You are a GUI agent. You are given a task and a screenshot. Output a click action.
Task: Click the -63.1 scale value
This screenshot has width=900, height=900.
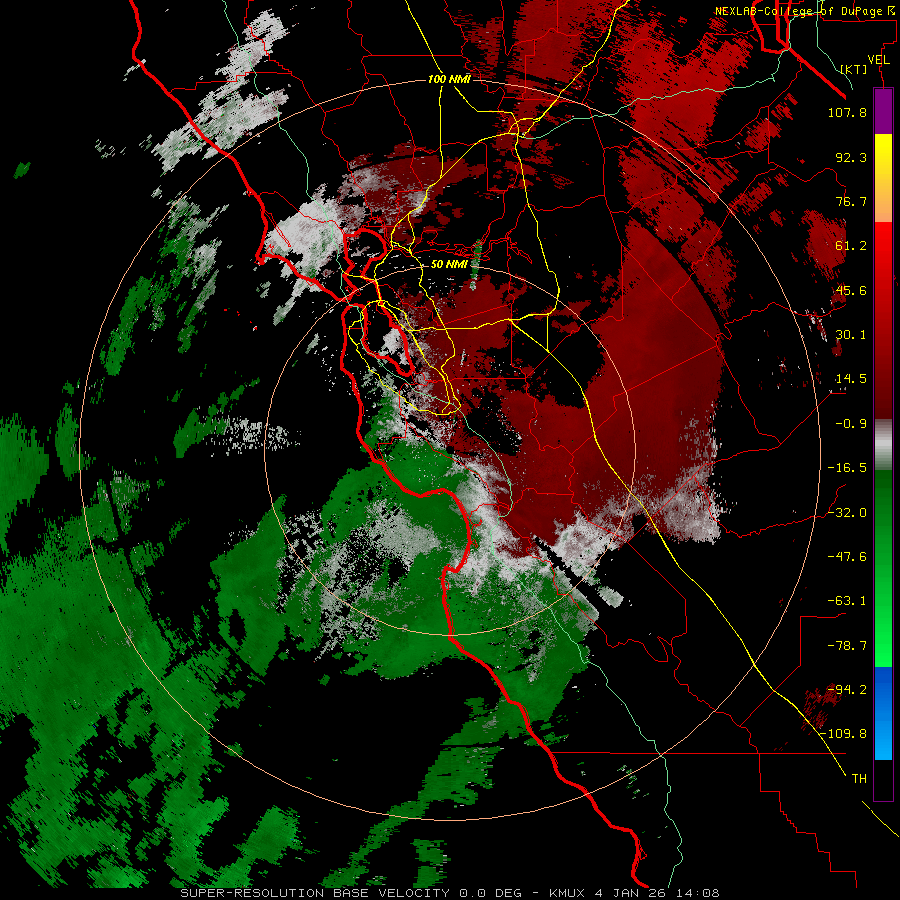pyautogui.click(x=847, y=601)
